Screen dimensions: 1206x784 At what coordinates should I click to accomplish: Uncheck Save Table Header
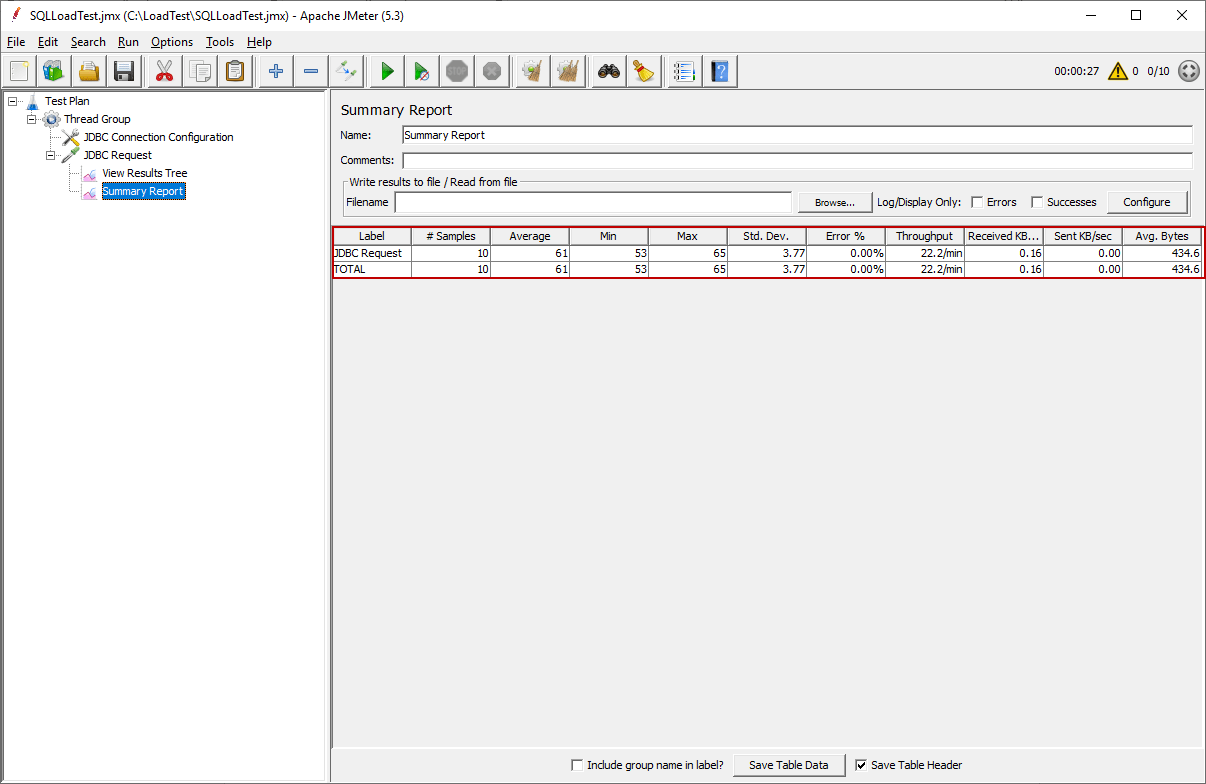(x=862, y=764)
